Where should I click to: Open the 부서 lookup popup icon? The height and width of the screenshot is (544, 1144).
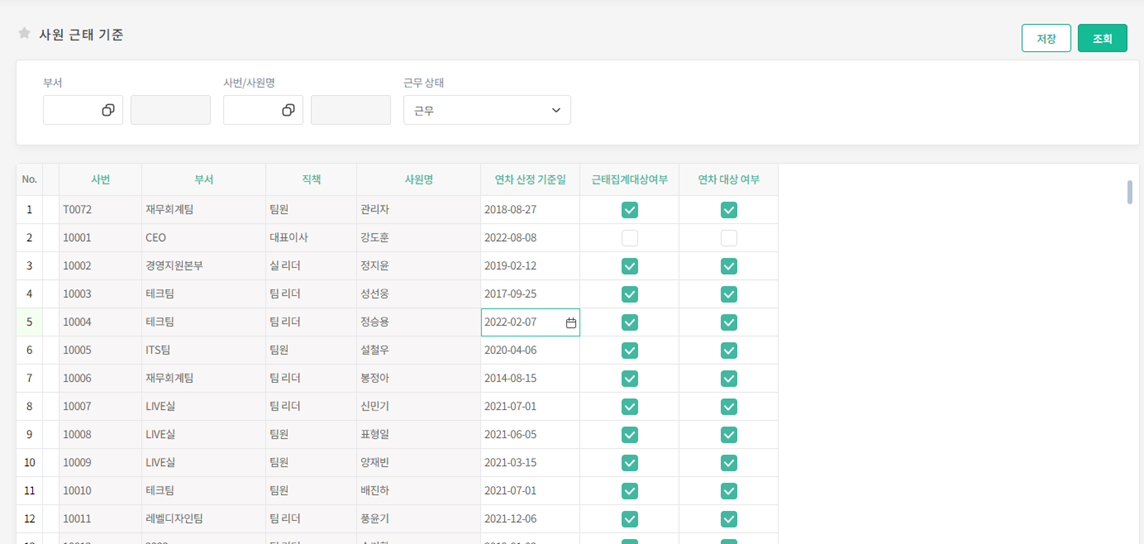108,110
